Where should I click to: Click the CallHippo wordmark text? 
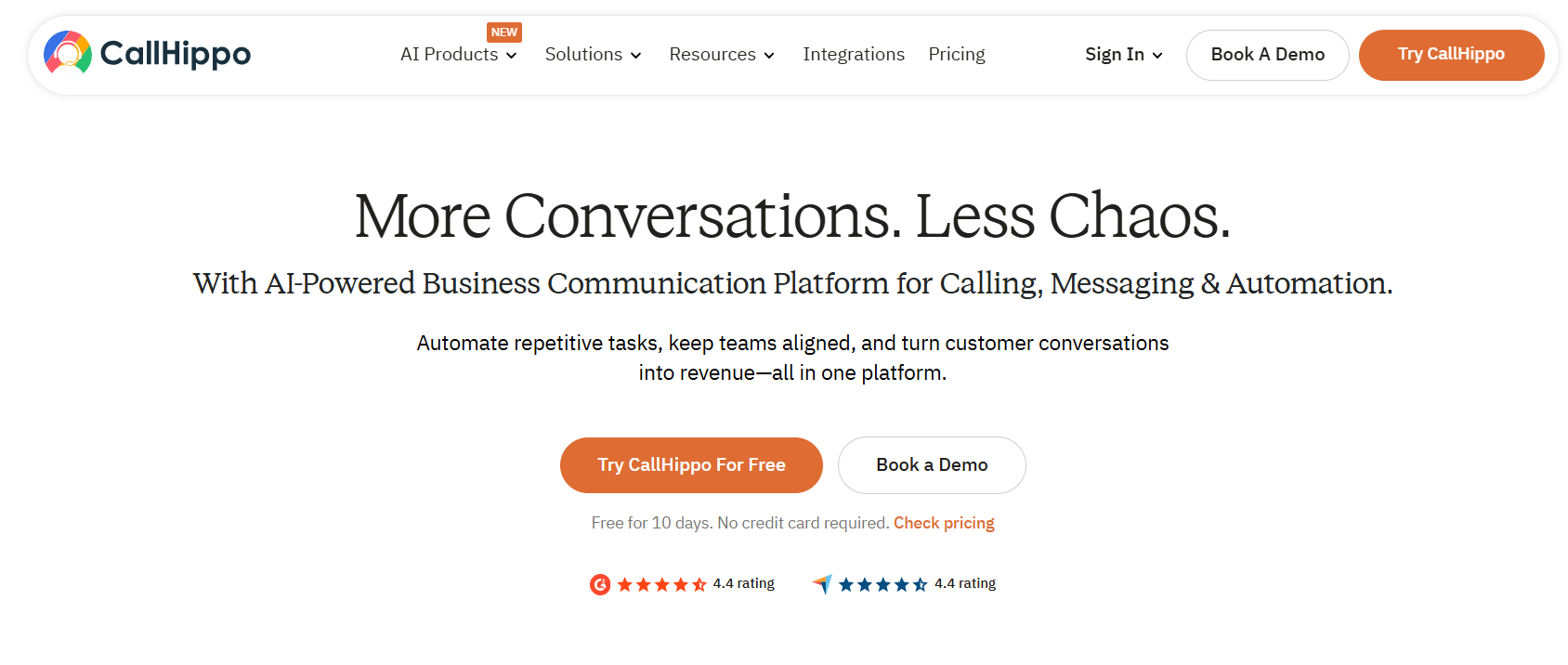pos(176,54)
